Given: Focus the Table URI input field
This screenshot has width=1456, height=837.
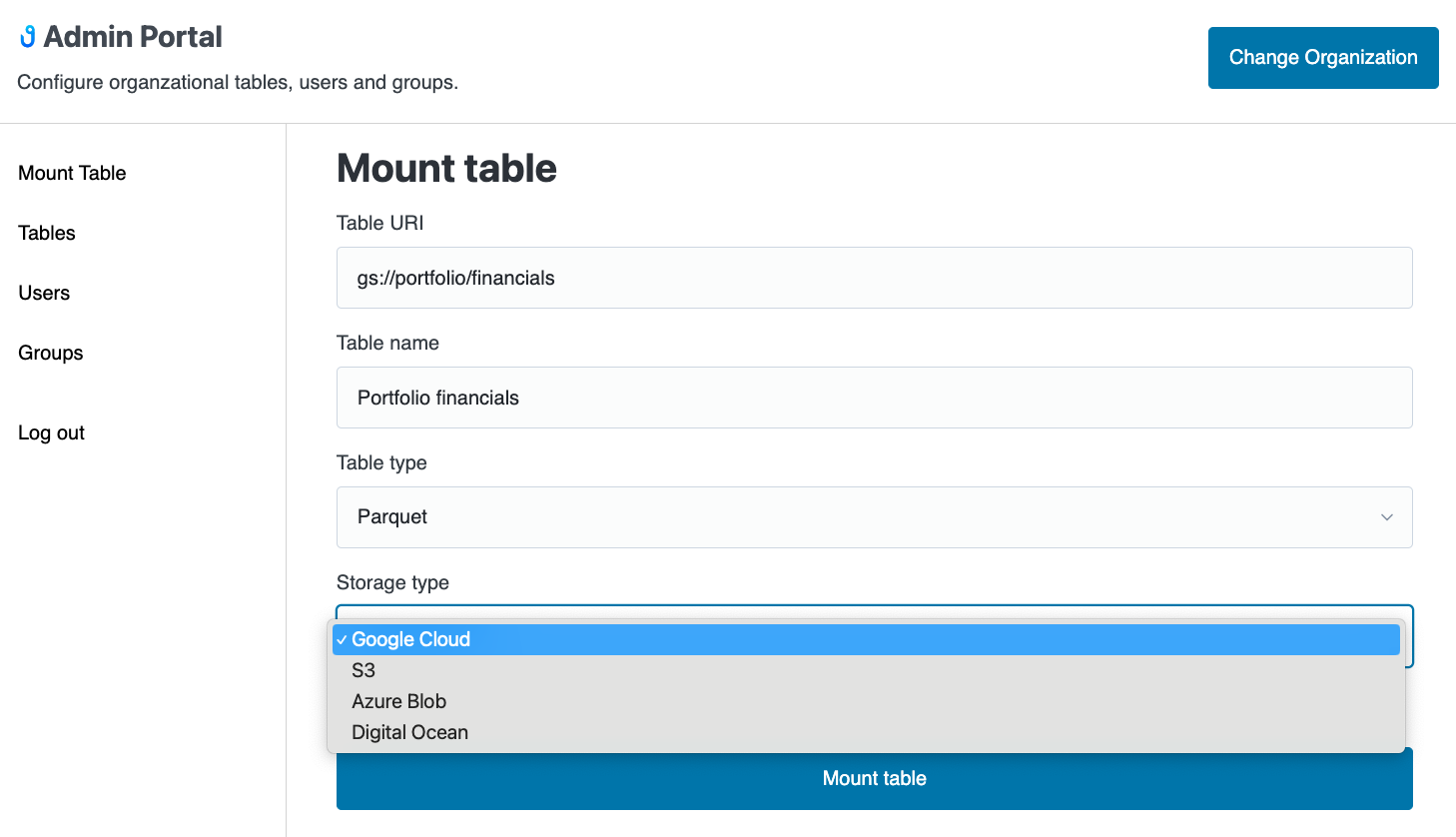Looking at the screenshot, I should 873,278.
